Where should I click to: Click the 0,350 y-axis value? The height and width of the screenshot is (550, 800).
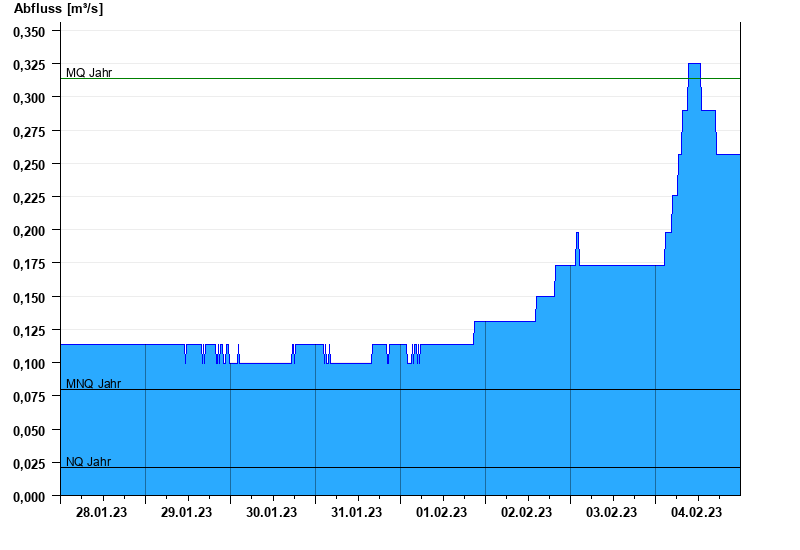click(29, 31)
